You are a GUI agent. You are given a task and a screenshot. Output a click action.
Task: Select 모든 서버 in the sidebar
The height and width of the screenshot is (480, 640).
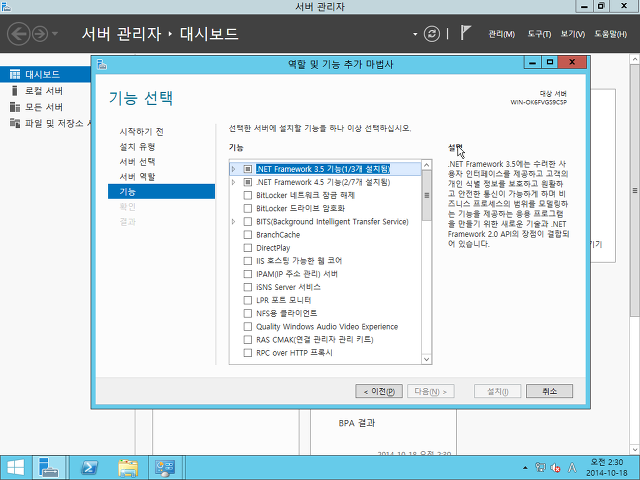click(x=45, y=107)
